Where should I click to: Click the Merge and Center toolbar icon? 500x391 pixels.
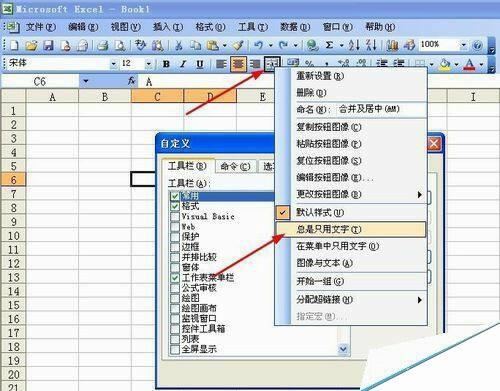(x=273, y=64)
